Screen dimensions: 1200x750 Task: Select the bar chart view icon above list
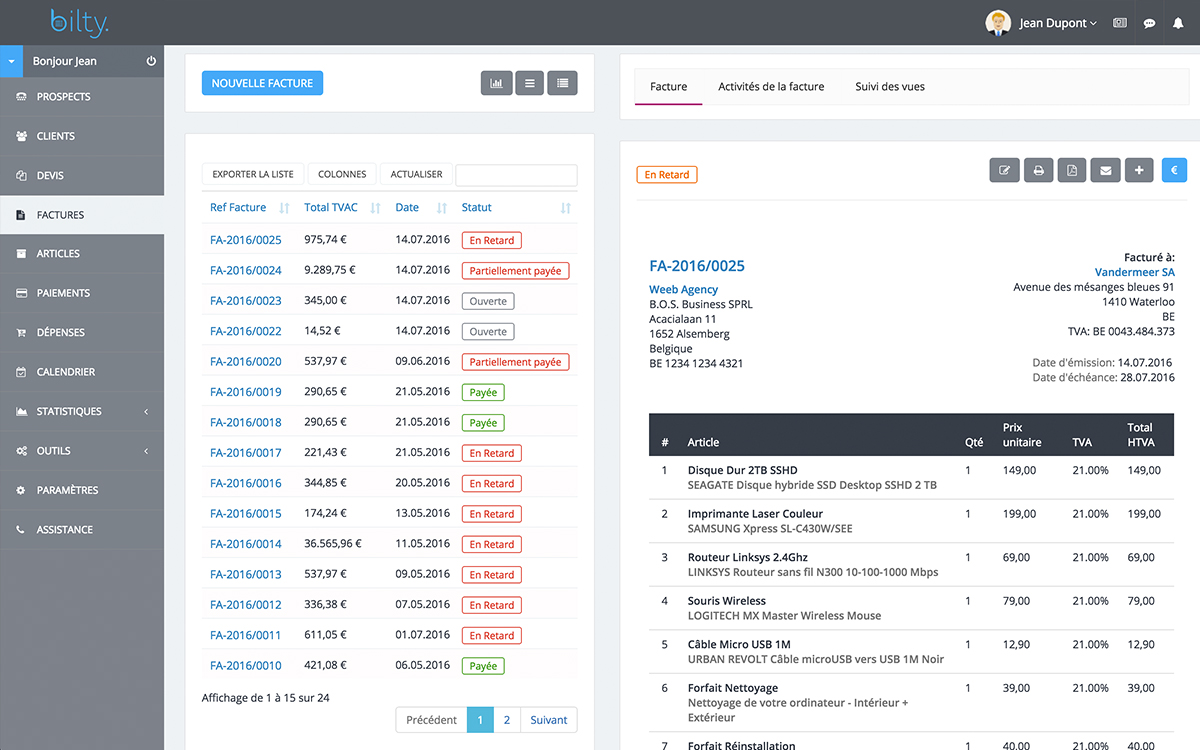pyautogui.click(x=497, y=83)
